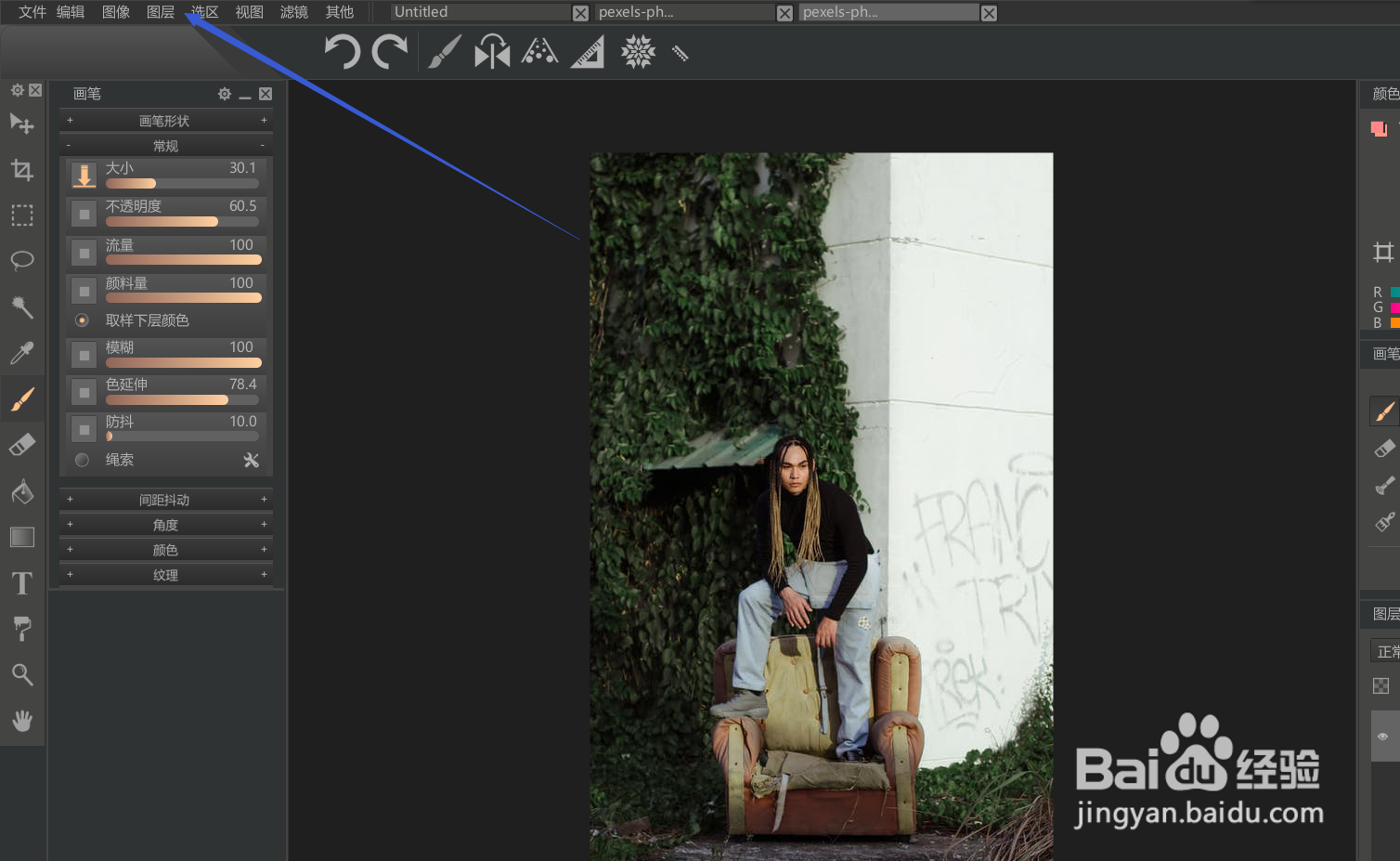Screen dimensions: 1400x861
Task: Open the layer blend mode dropdown 正常
Action: click(x=1385, y=651)
